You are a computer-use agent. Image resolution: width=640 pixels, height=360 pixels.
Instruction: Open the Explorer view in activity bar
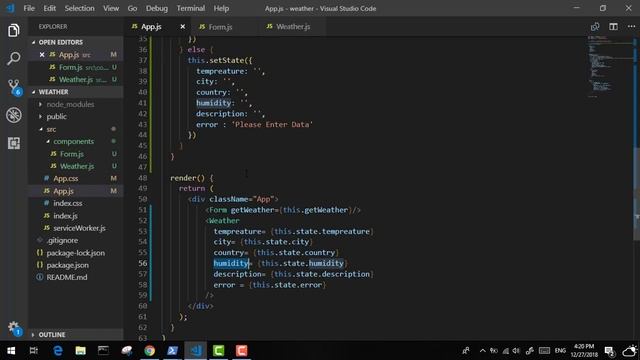coord(13,31)
